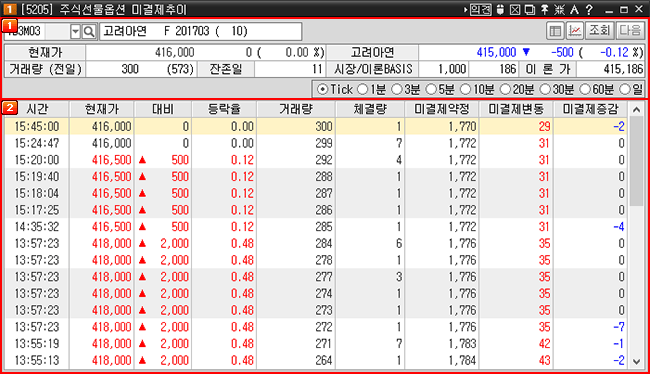
Task: Select the 15:19:40 row time cell
Action: pos(36,177)
